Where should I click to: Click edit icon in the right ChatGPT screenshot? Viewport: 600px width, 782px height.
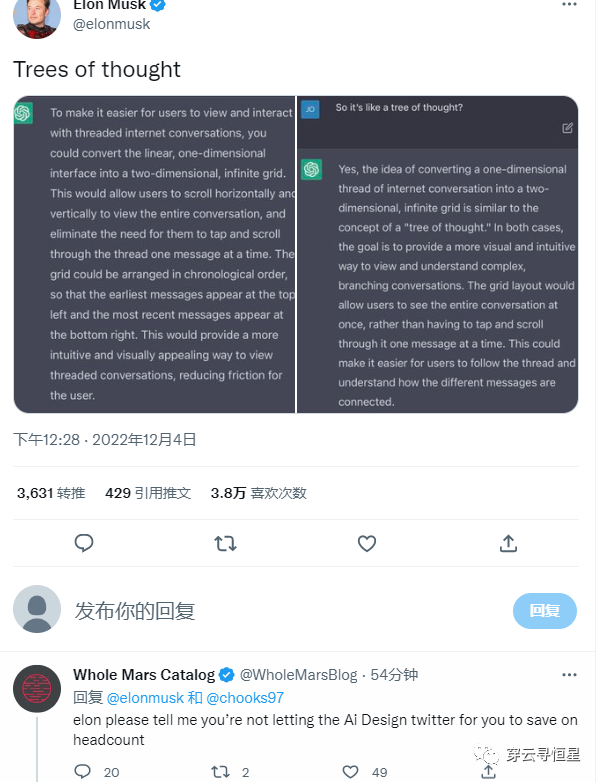(567, 128)
